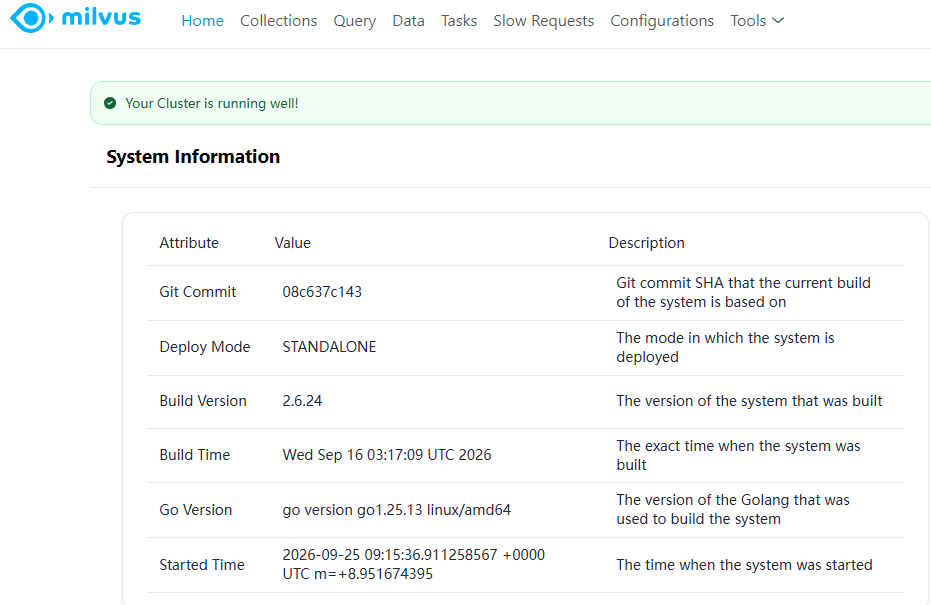Expand the Tools dropdown menu
The image size is (931, 605).
pyautogui.click(x=757, y=21)
